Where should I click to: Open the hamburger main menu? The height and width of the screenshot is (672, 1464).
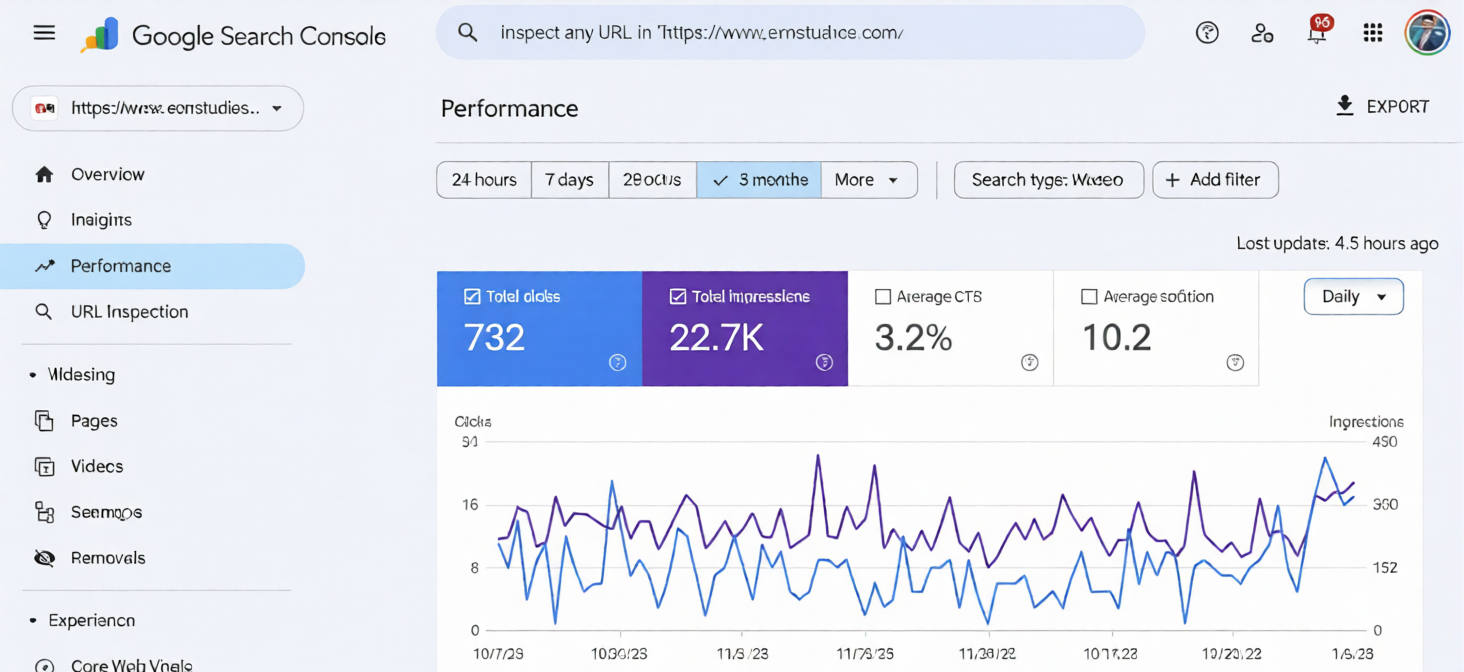coord(44,33)
